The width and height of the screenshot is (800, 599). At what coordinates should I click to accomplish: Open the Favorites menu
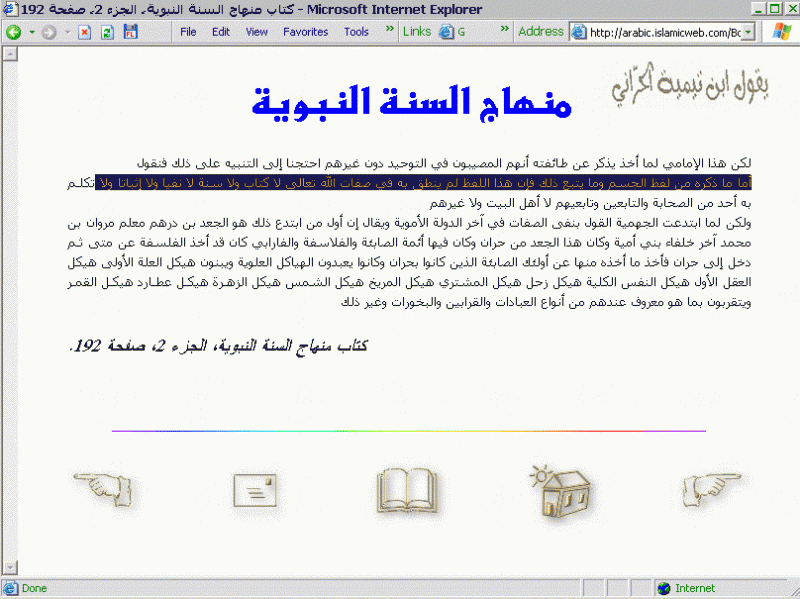pyautogui.click(x=305, y=32)
